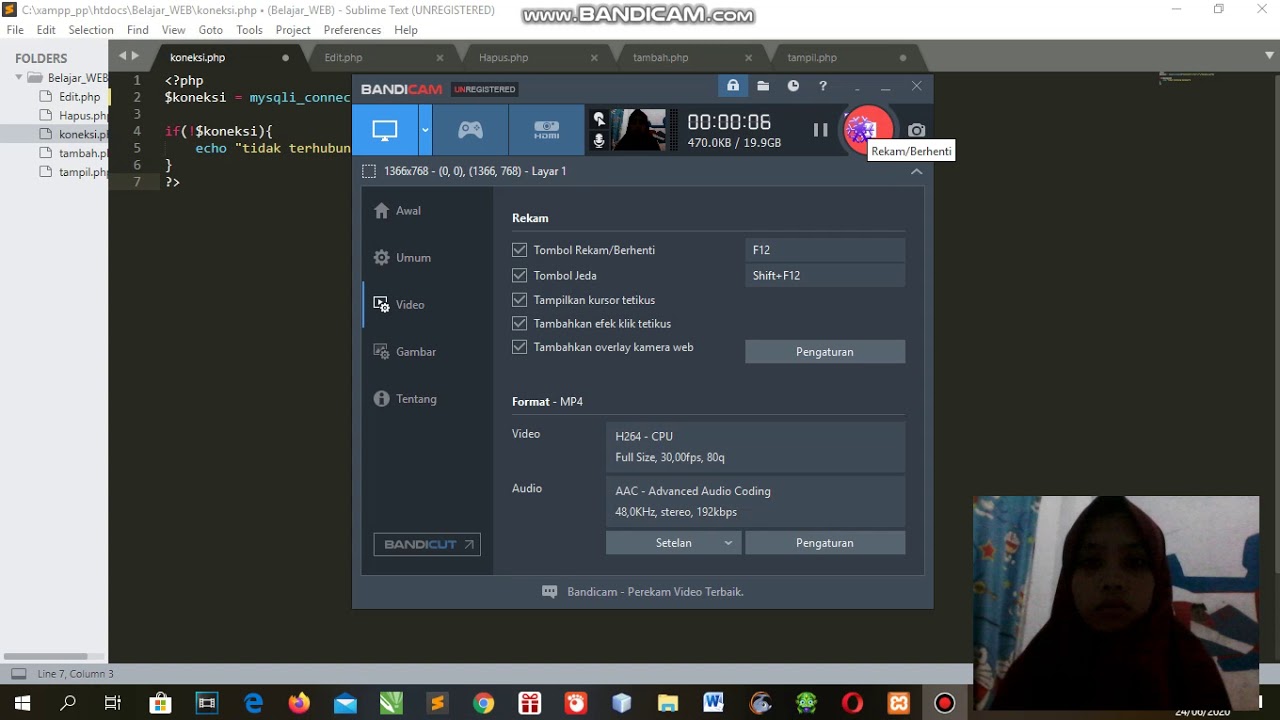Open the Selection menu in Sublime Text

(91, 30)
